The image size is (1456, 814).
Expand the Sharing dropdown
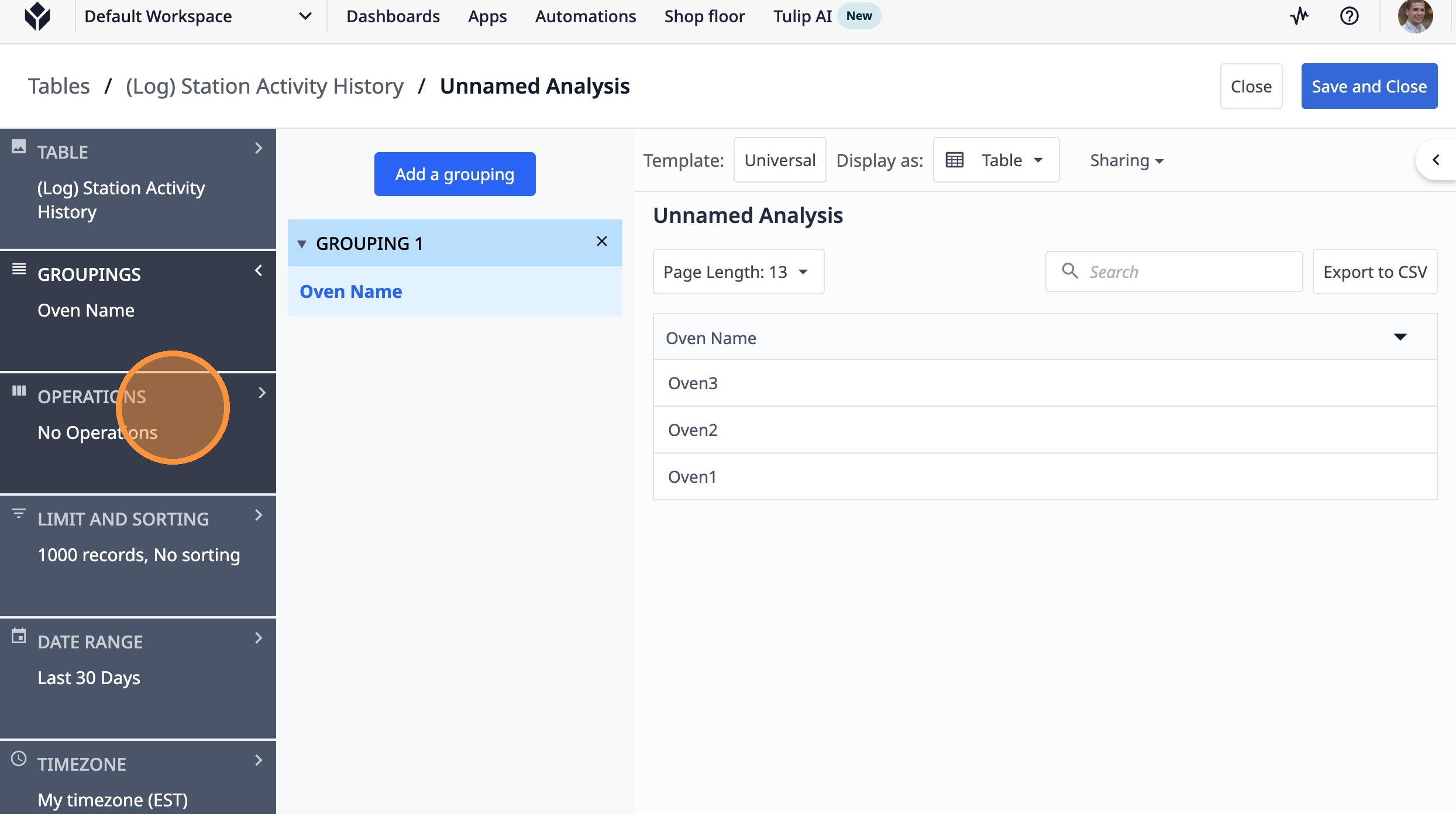1126,160
